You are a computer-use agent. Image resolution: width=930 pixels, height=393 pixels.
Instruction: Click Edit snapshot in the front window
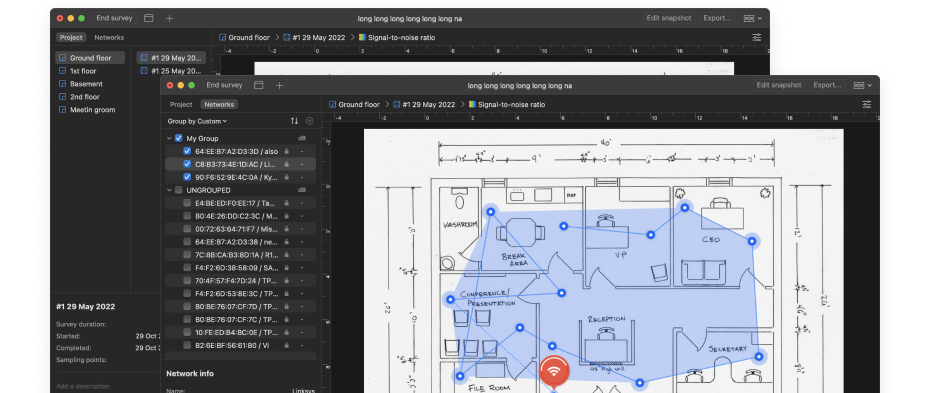pyautogui.click(x=779, y=85)
